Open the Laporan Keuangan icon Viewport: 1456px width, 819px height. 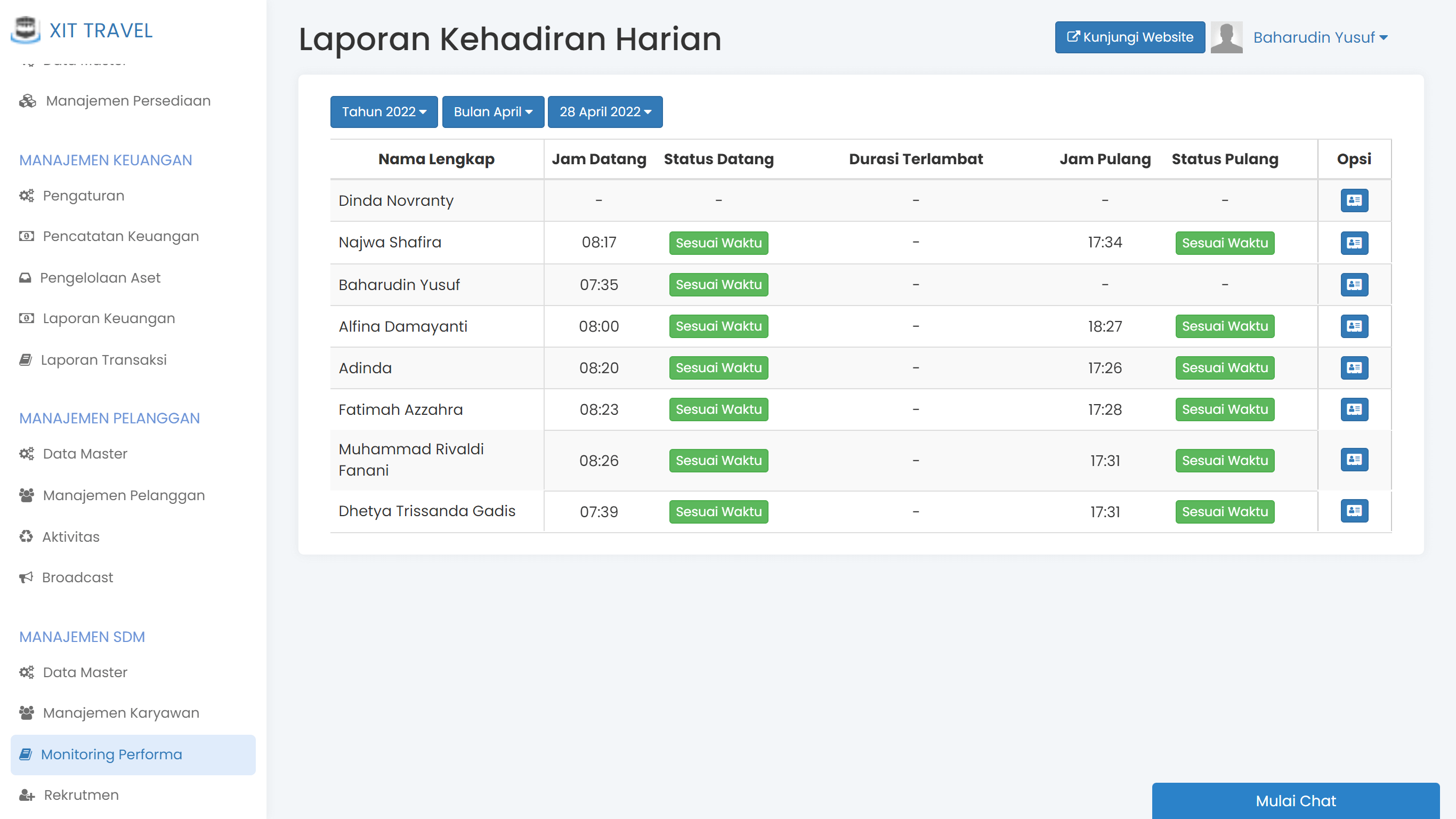pyautogui.click(x=26, y=318)
